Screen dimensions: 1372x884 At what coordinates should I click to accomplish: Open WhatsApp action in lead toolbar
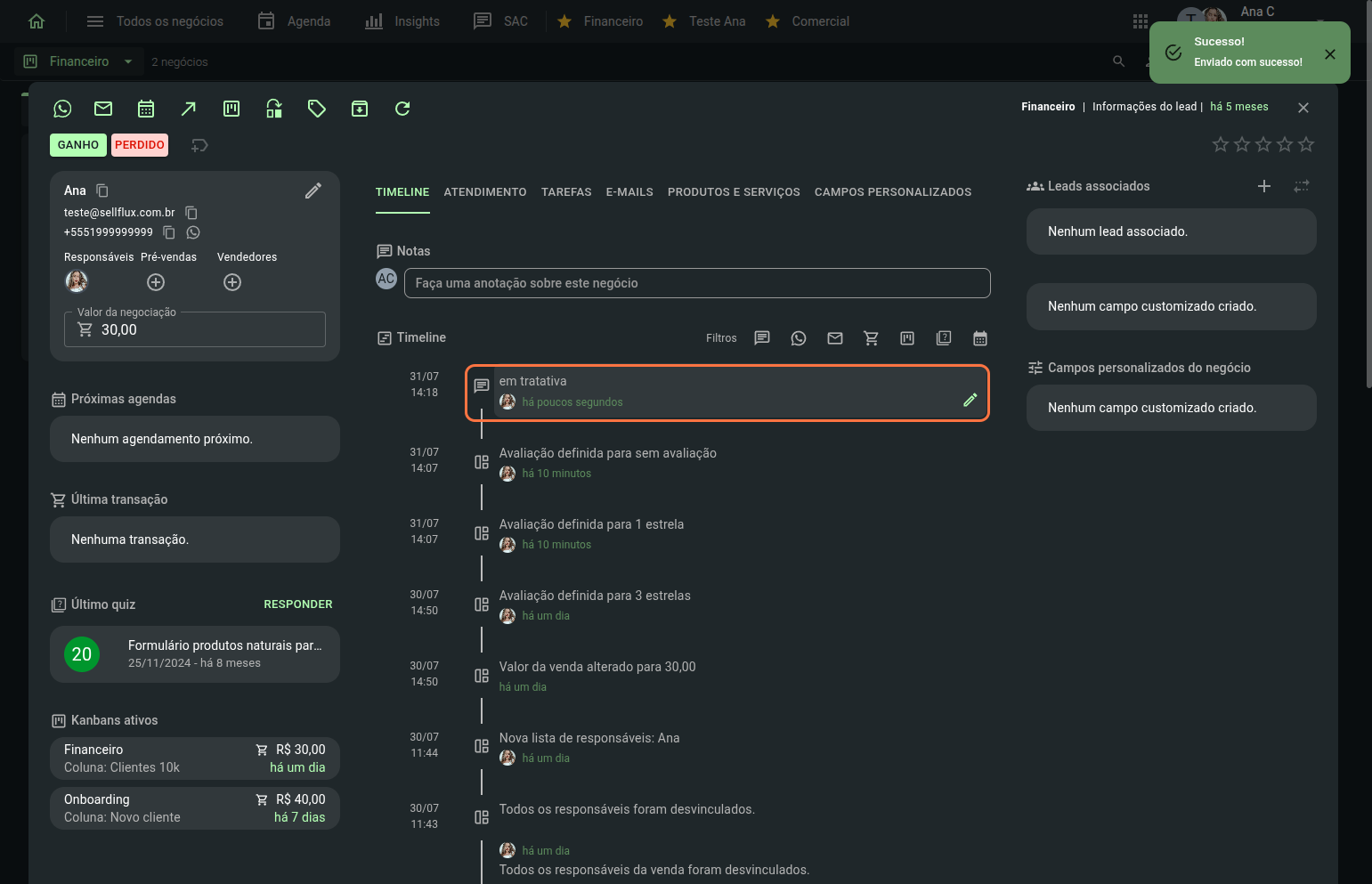62,109
